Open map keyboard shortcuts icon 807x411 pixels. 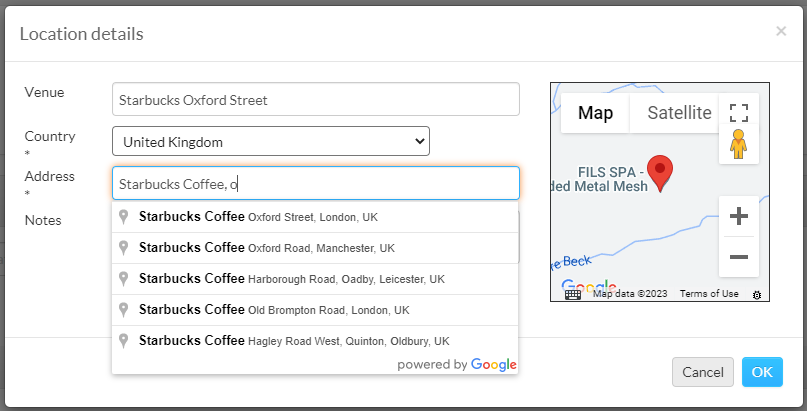click(573, 294)
